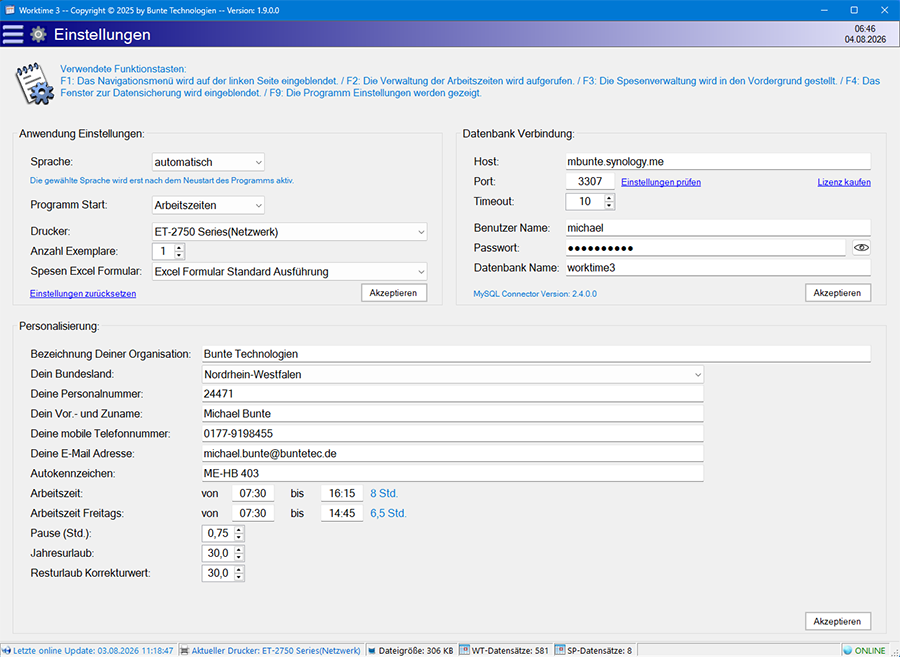Click the Deine mobile Telefonnummer field

click(x=452, y=433)
